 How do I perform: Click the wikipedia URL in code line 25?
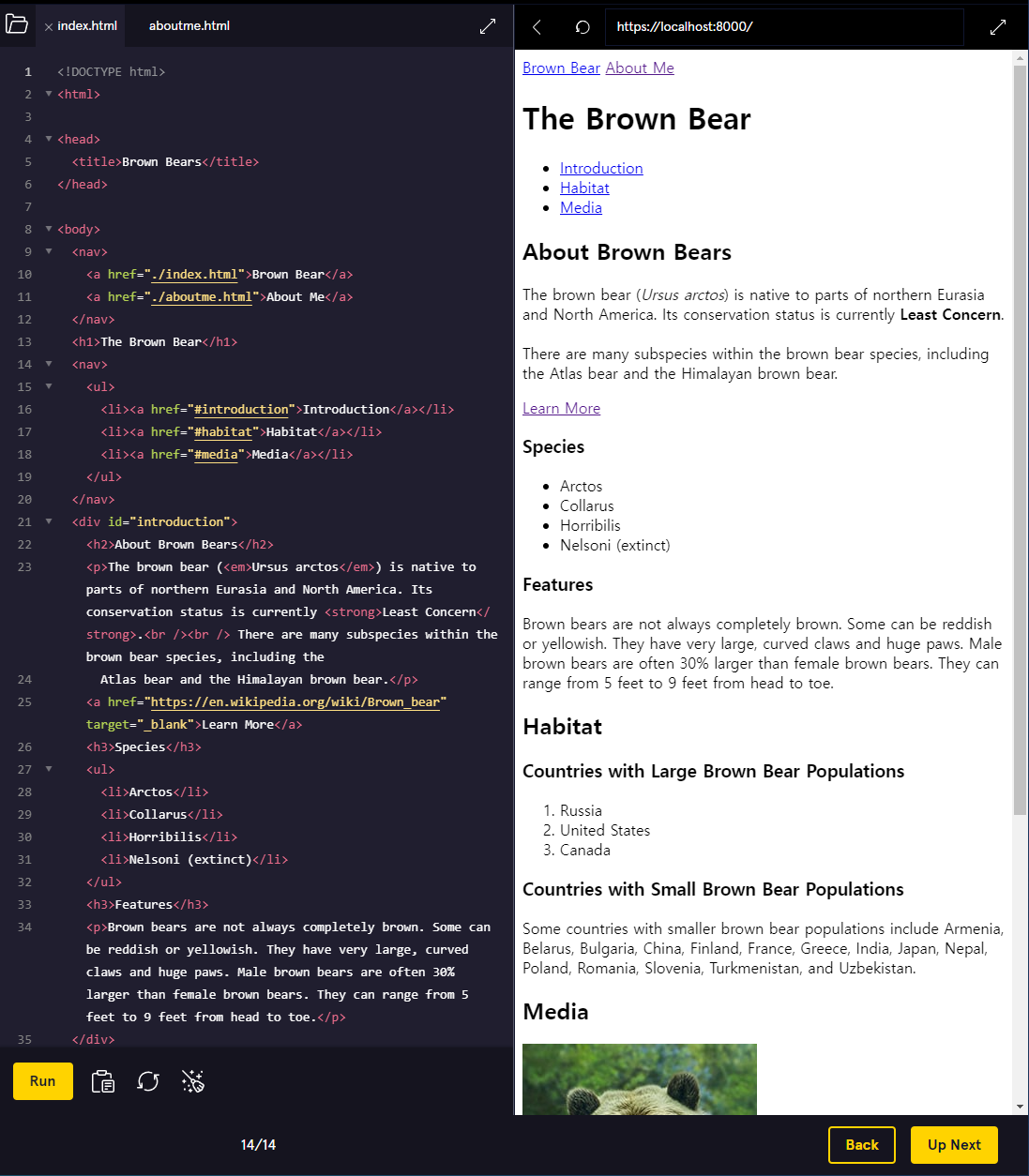point(295,701)
